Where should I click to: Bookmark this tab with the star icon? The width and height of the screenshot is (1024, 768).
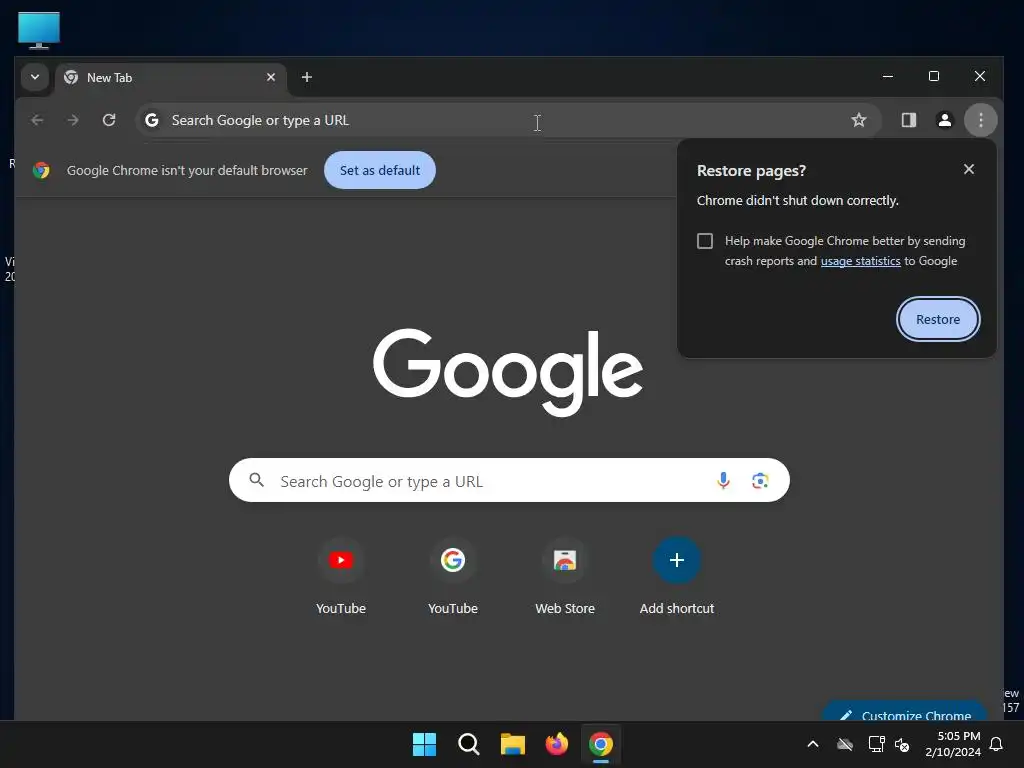[x=859, y=120]
